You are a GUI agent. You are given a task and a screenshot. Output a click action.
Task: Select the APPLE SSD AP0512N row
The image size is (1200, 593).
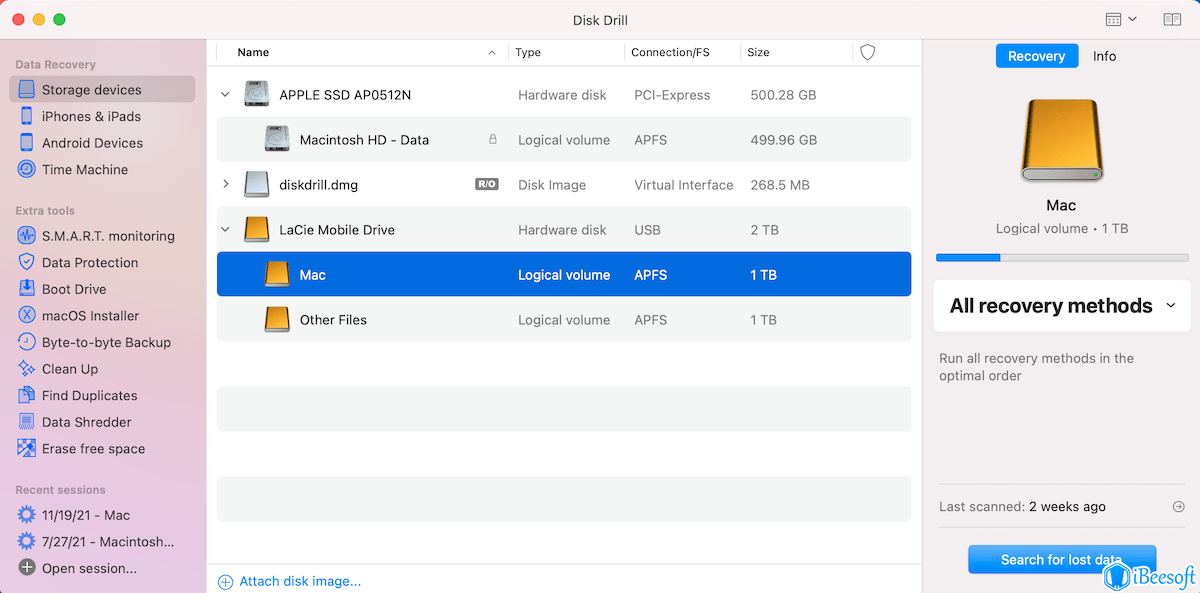point(564,95)
